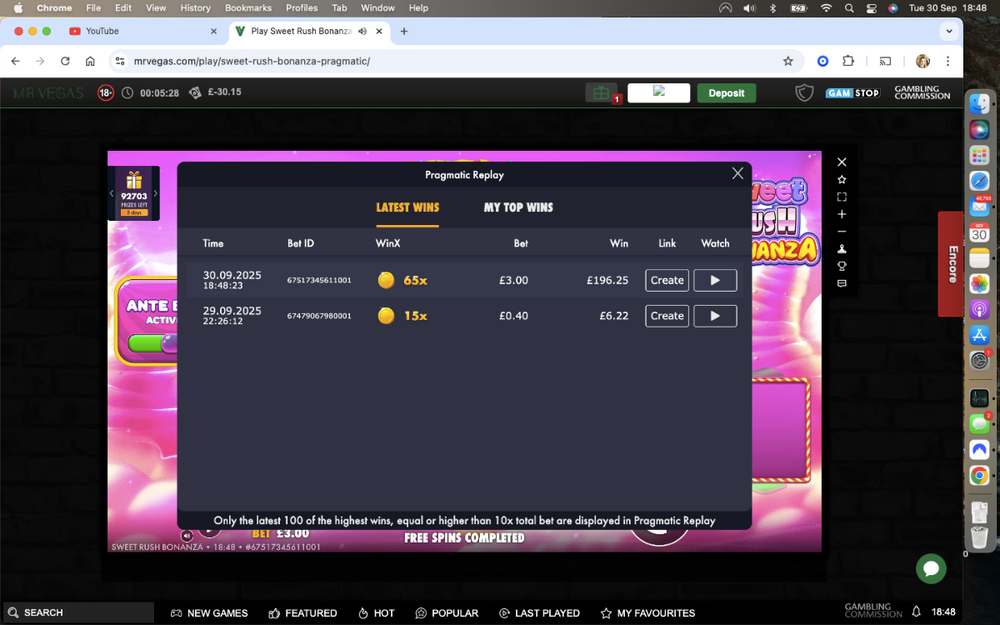
Task: Open the feedback chat icon in the game sidebar
Action: coord(842,284)
